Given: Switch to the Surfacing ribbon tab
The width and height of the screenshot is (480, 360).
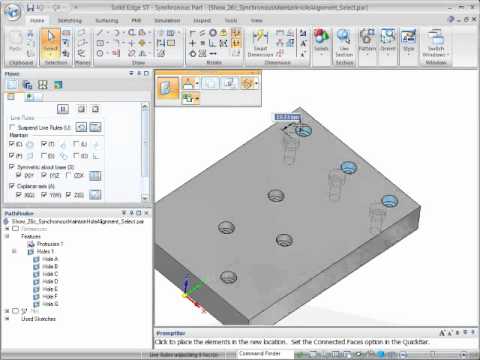Looking at the screenshot, I should tap(107, 21).
